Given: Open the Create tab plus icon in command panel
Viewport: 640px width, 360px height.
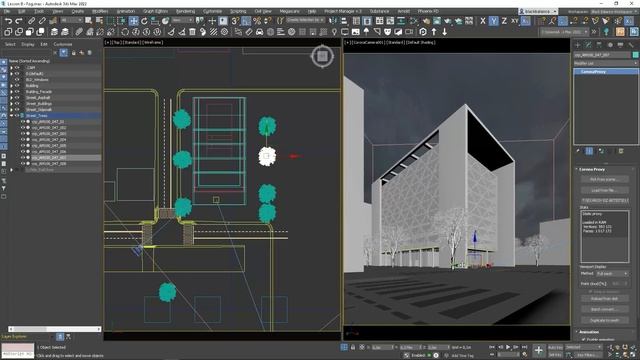Looking at the screenshot, I should pos(578,45).
